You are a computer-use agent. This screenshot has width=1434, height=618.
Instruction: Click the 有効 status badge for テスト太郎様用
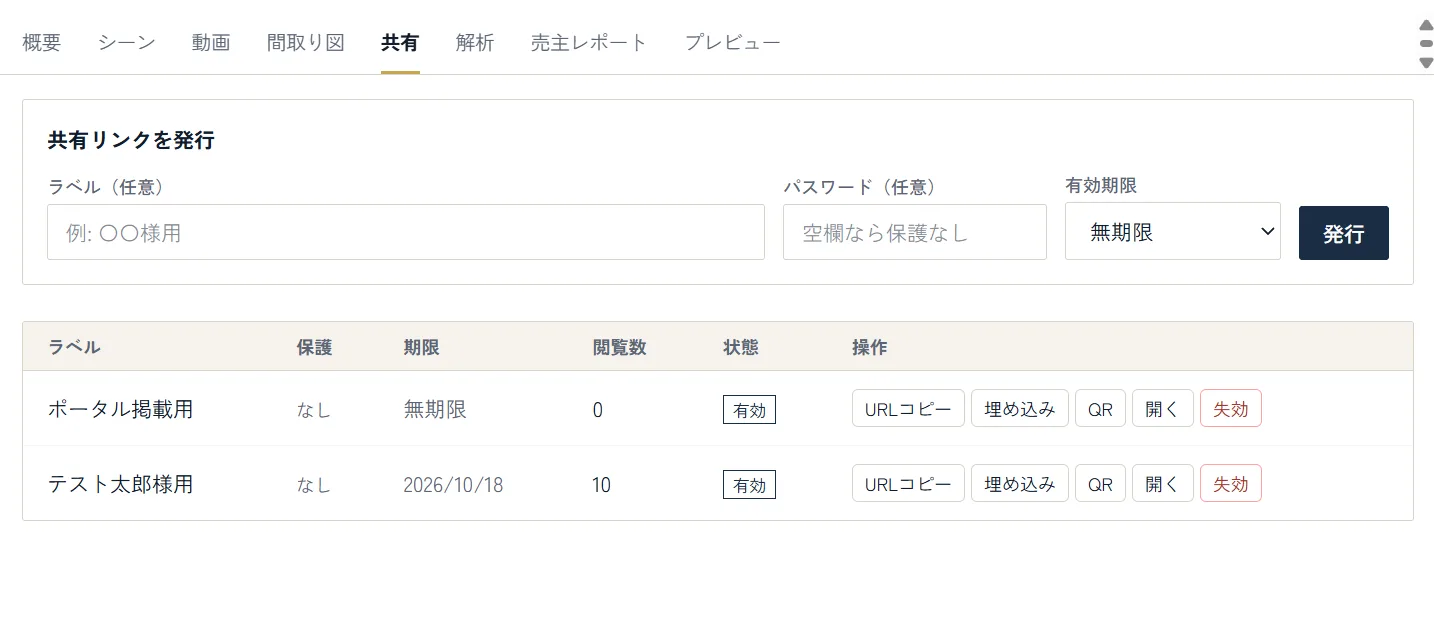(749, 485)
